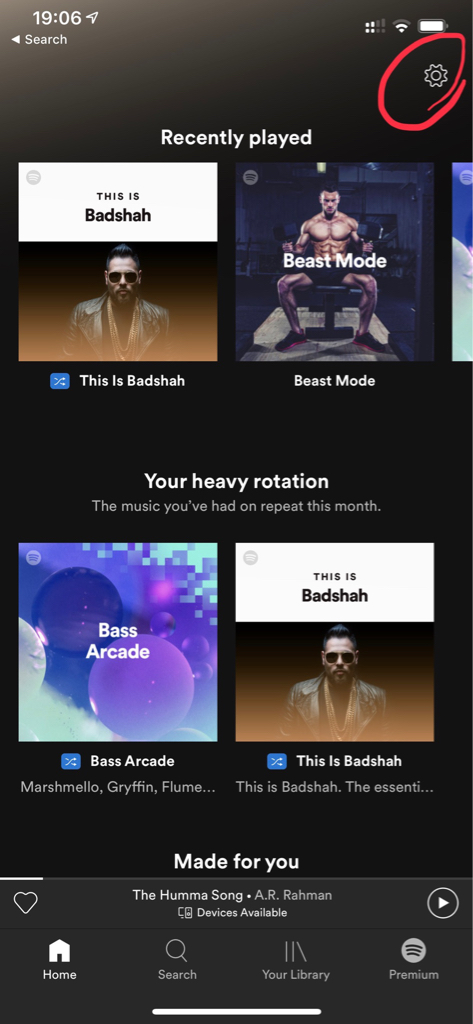Open the Premium tab with Spotify logo
The image size is (473, 1024).
click(x=414, y=960)
